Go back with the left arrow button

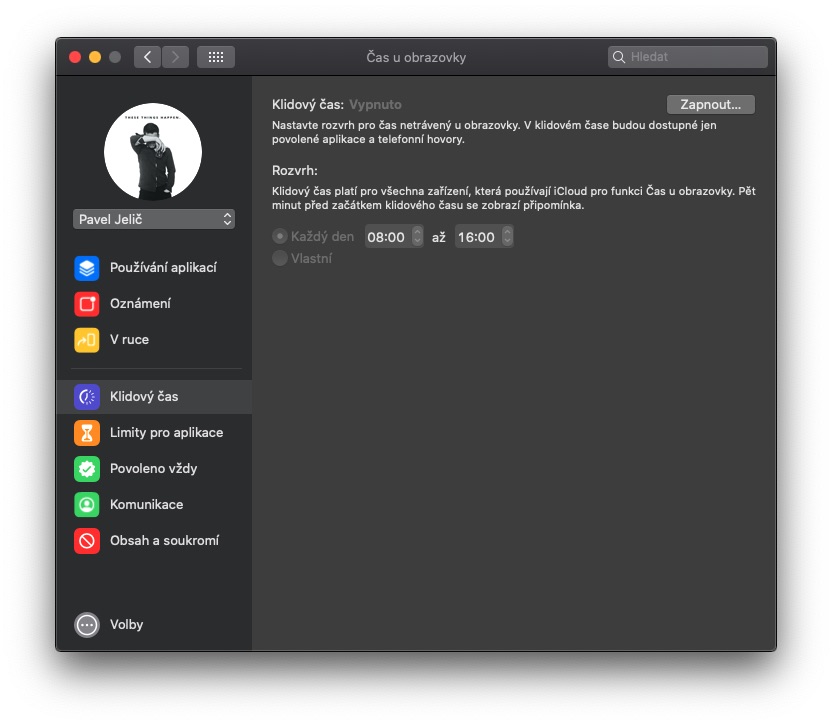148,57
